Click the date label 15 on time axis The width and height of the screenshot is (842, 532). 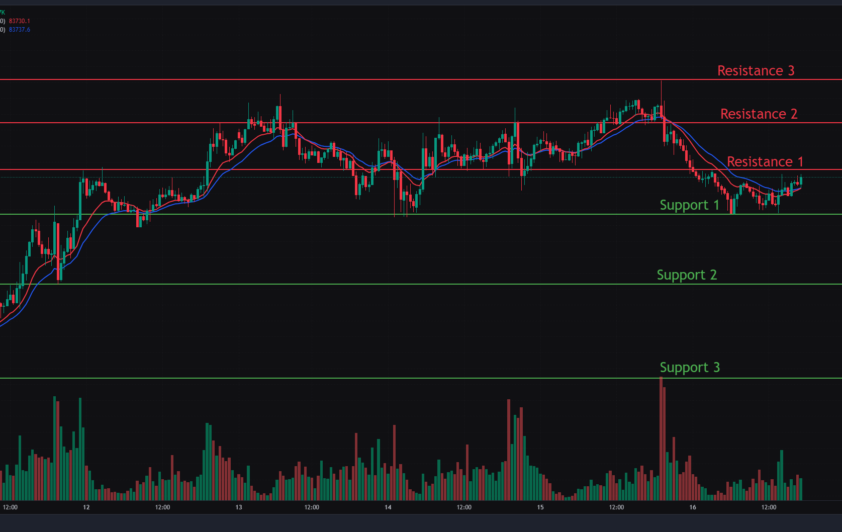[x=540, y=507]
